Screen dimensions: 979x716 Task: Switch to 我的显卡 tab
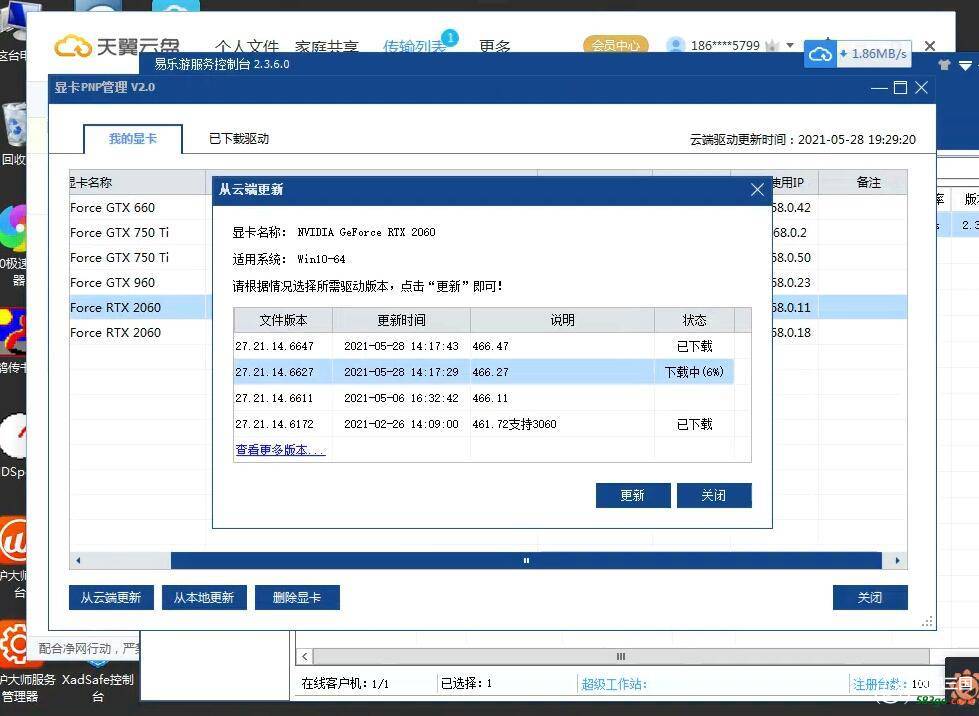133,139
